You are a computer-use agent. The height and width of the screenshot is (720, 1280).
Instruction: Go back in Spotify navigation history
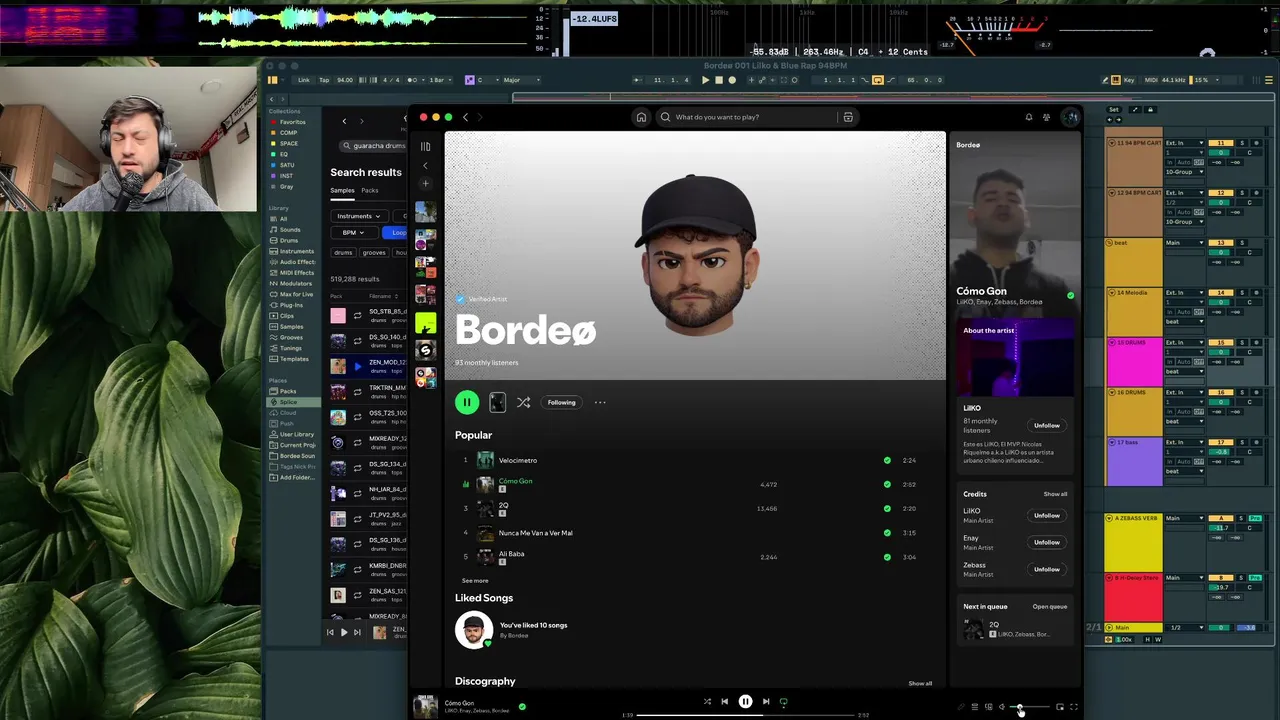click(465, 117)
